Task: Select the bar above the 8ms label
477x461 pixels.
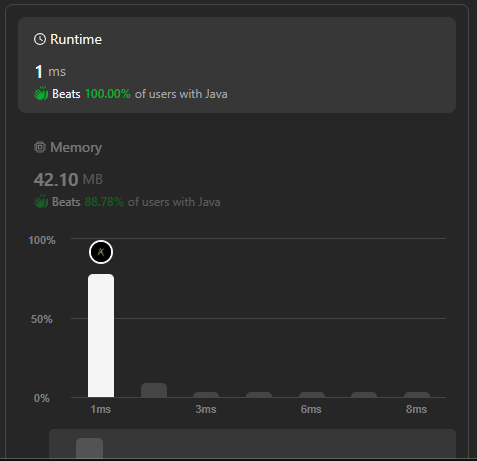Action: 417,395
